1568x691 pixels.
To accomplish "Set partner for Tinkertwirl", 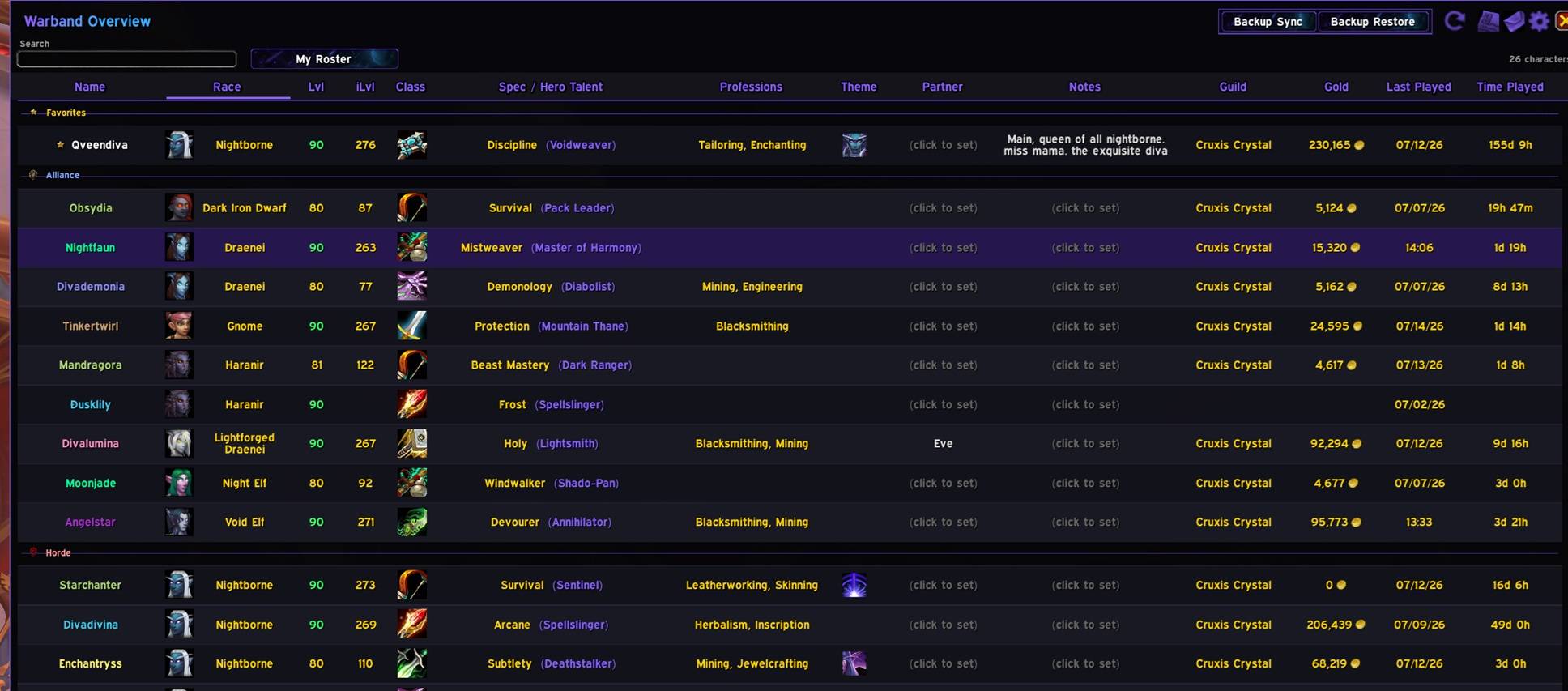I will coord(943,326).
